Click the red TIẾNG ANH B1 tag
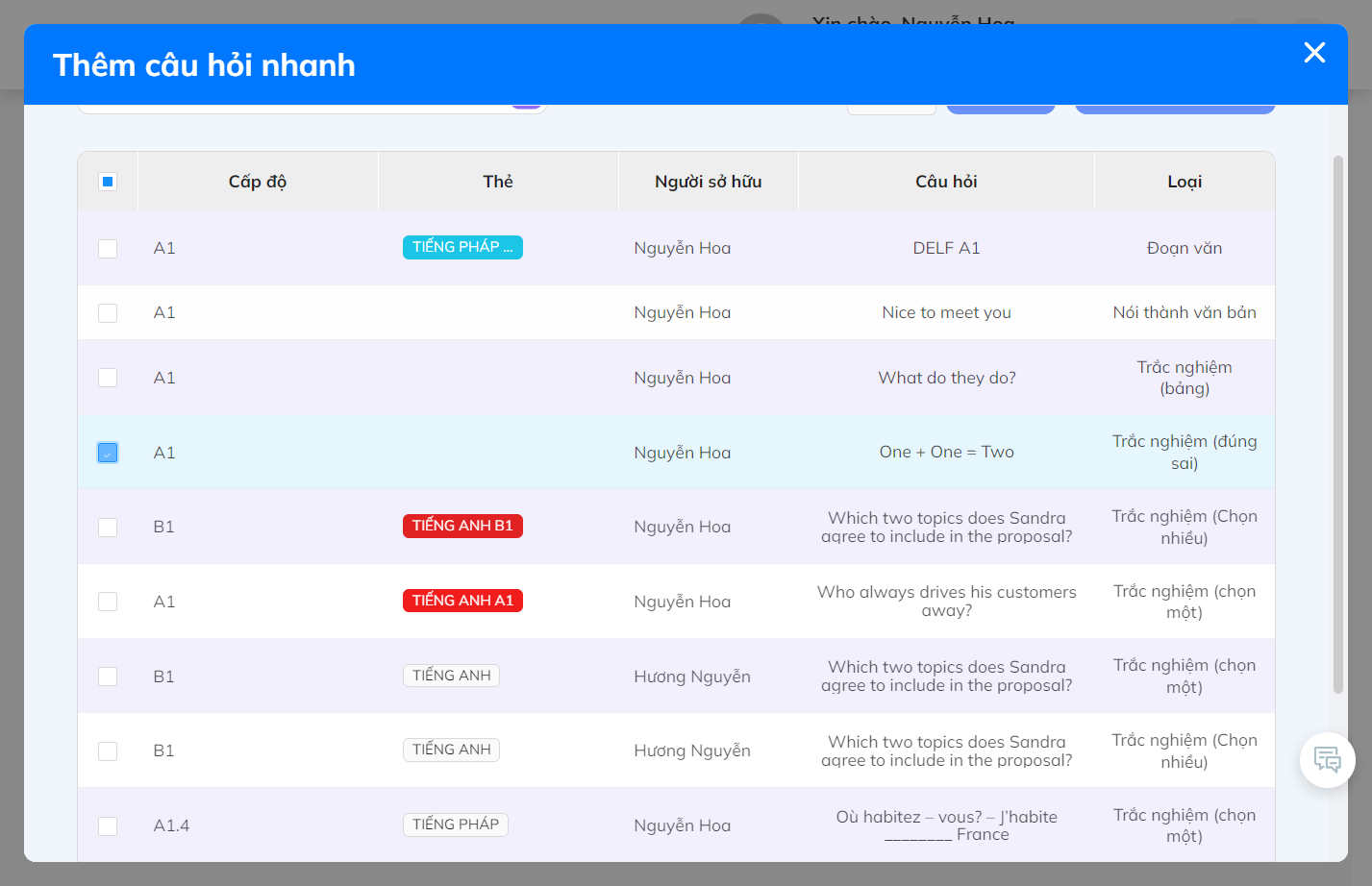Image resolution: width=1372 pixels, height=886 pixels. (x=462, y=526)
